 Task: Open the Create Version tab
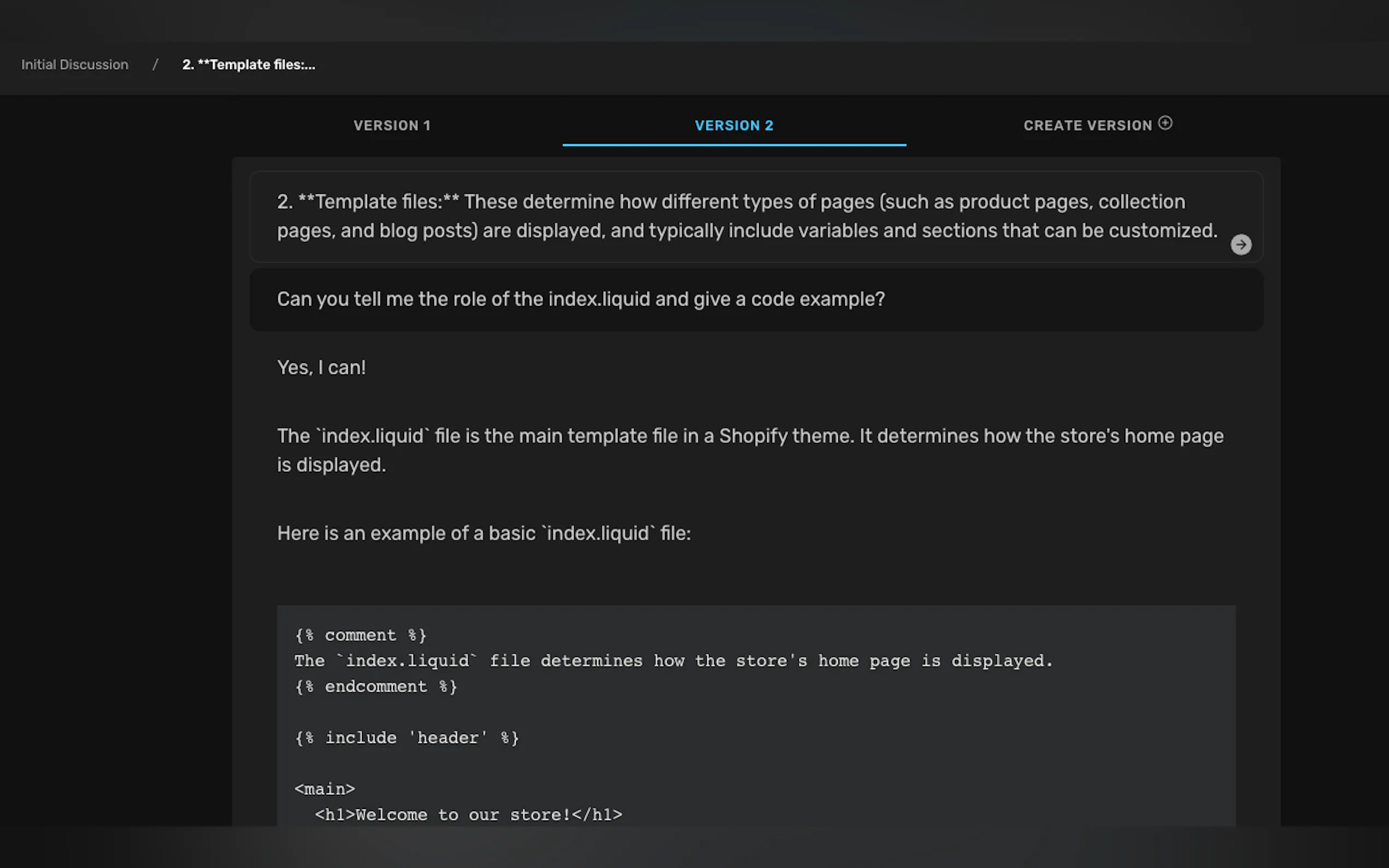coord(1087,126)
